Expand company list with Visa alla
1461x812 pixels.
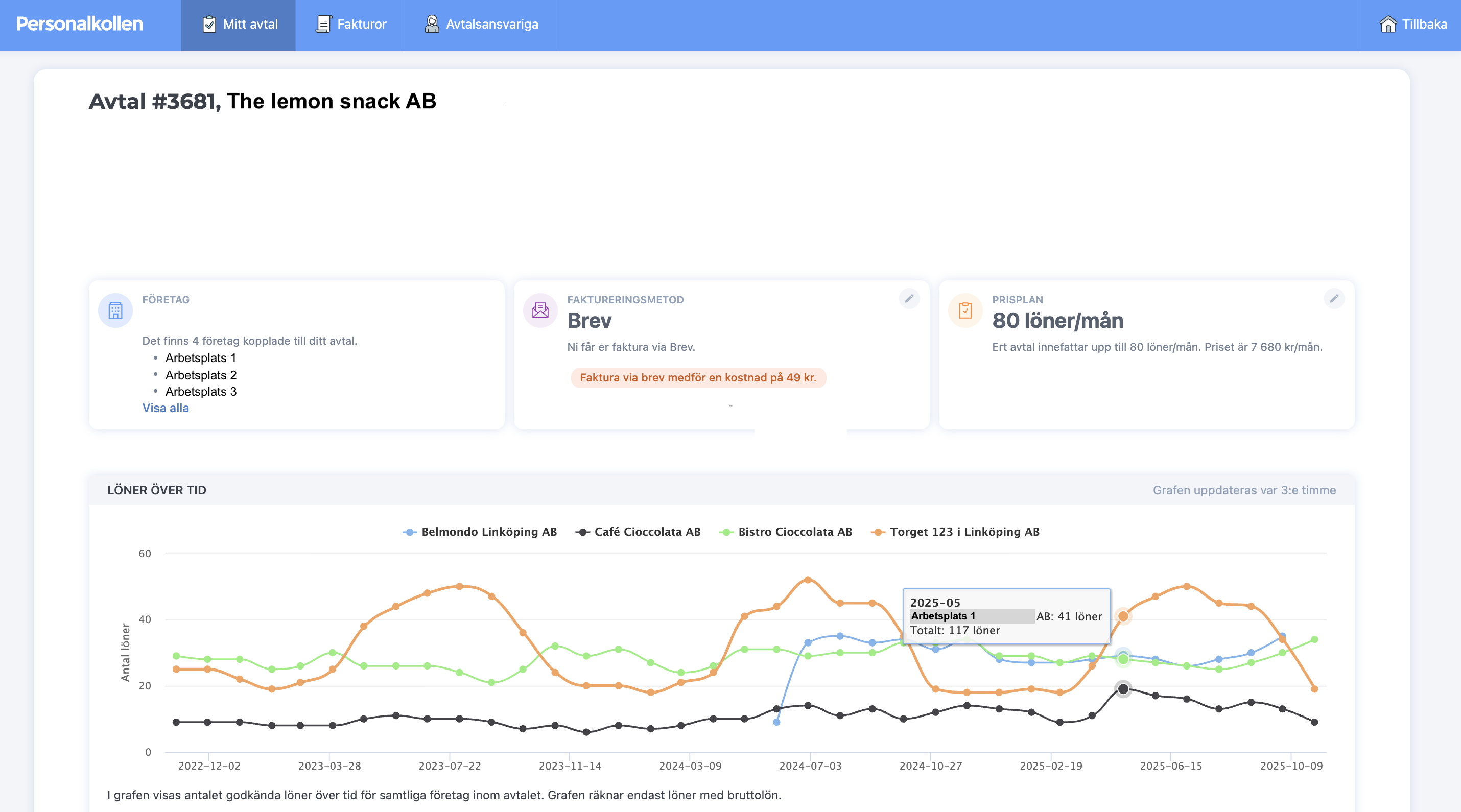166,408
